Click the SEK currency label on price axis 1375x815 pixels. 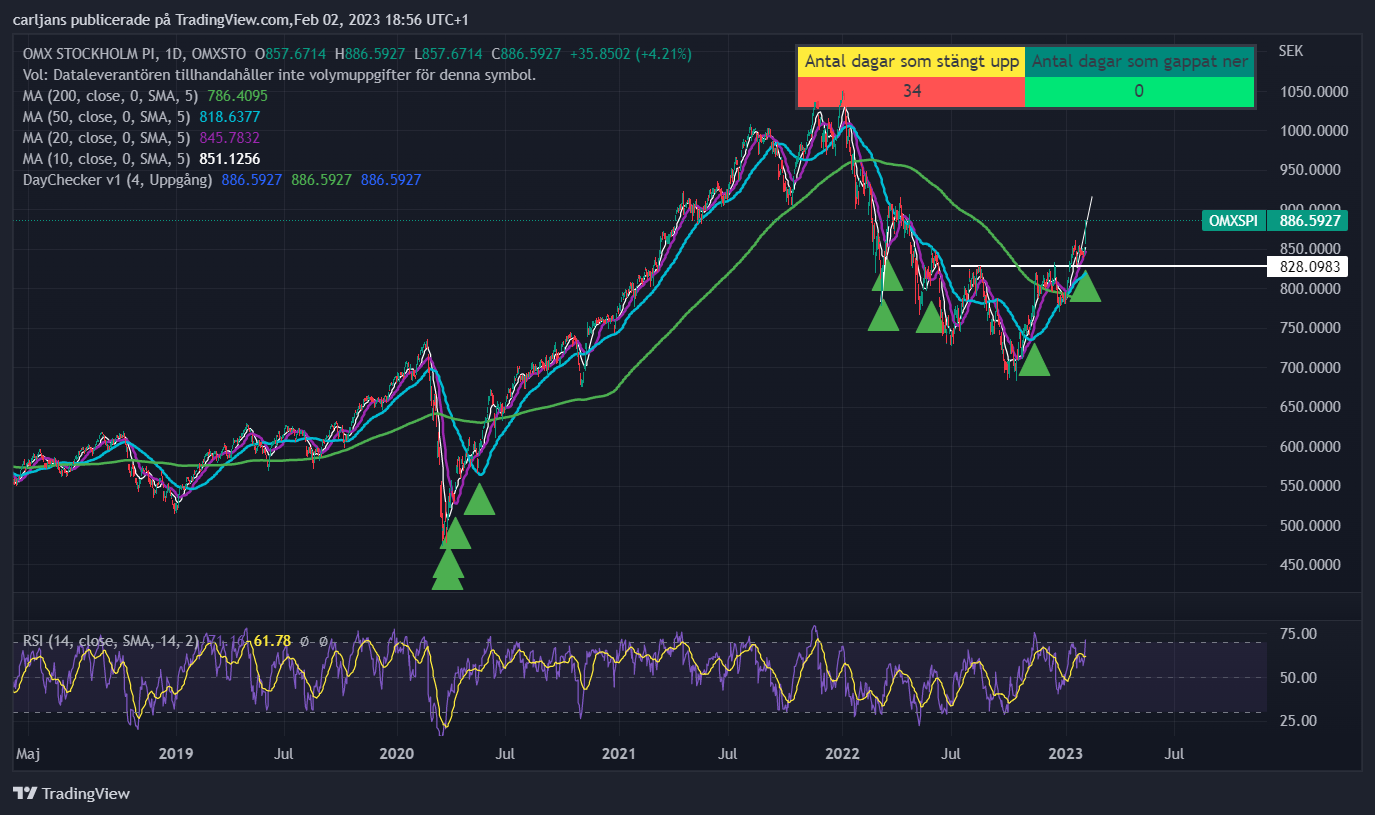coord(1291,50)
